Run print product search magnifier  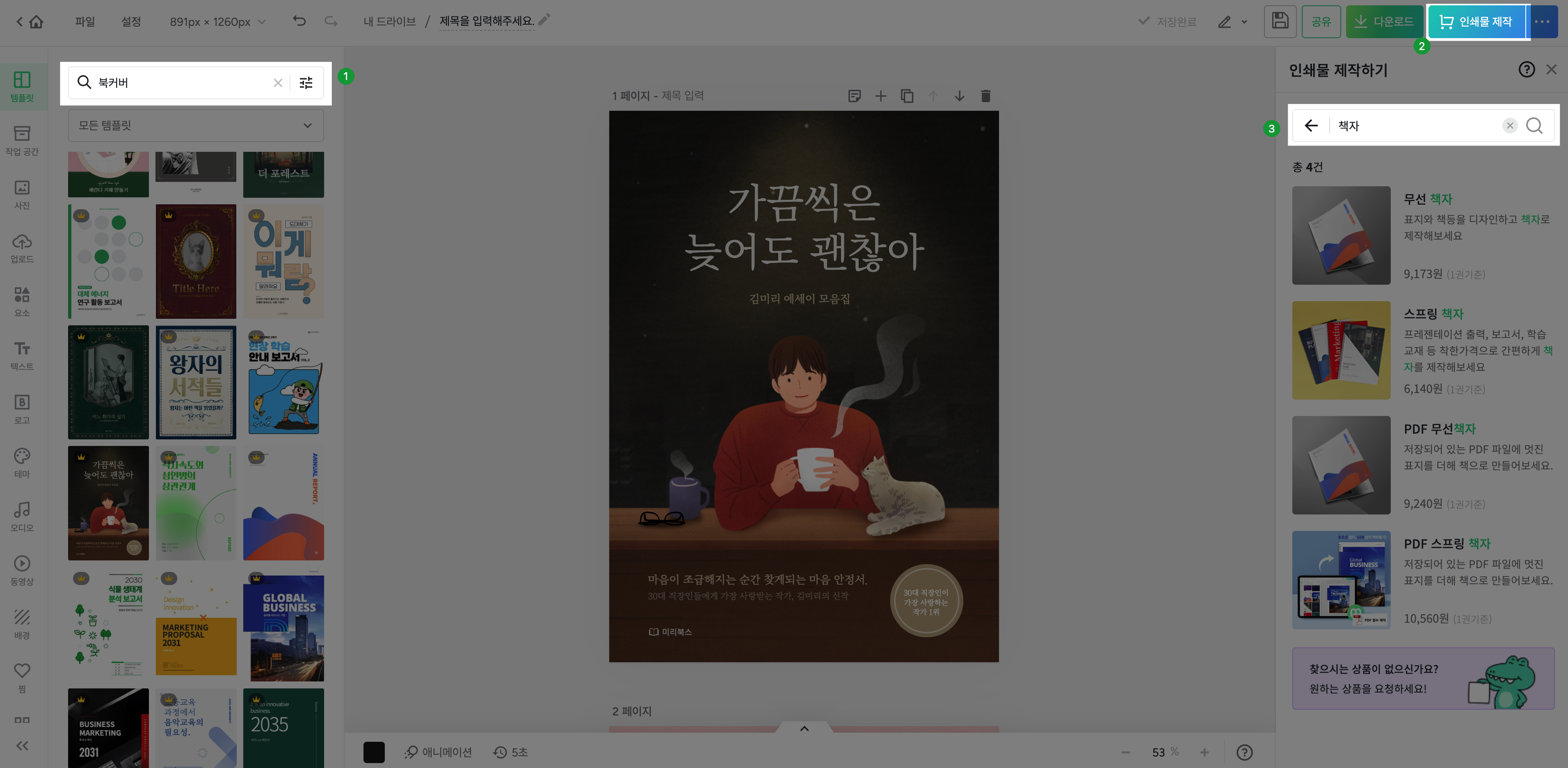[1534, 126]
